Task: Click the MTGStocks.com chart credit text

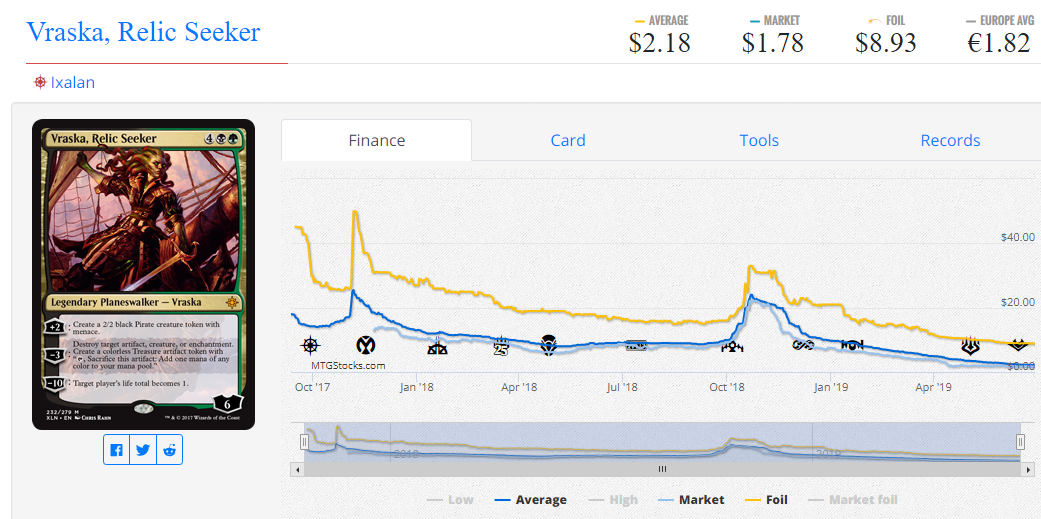Action: (x=348, y=365)
